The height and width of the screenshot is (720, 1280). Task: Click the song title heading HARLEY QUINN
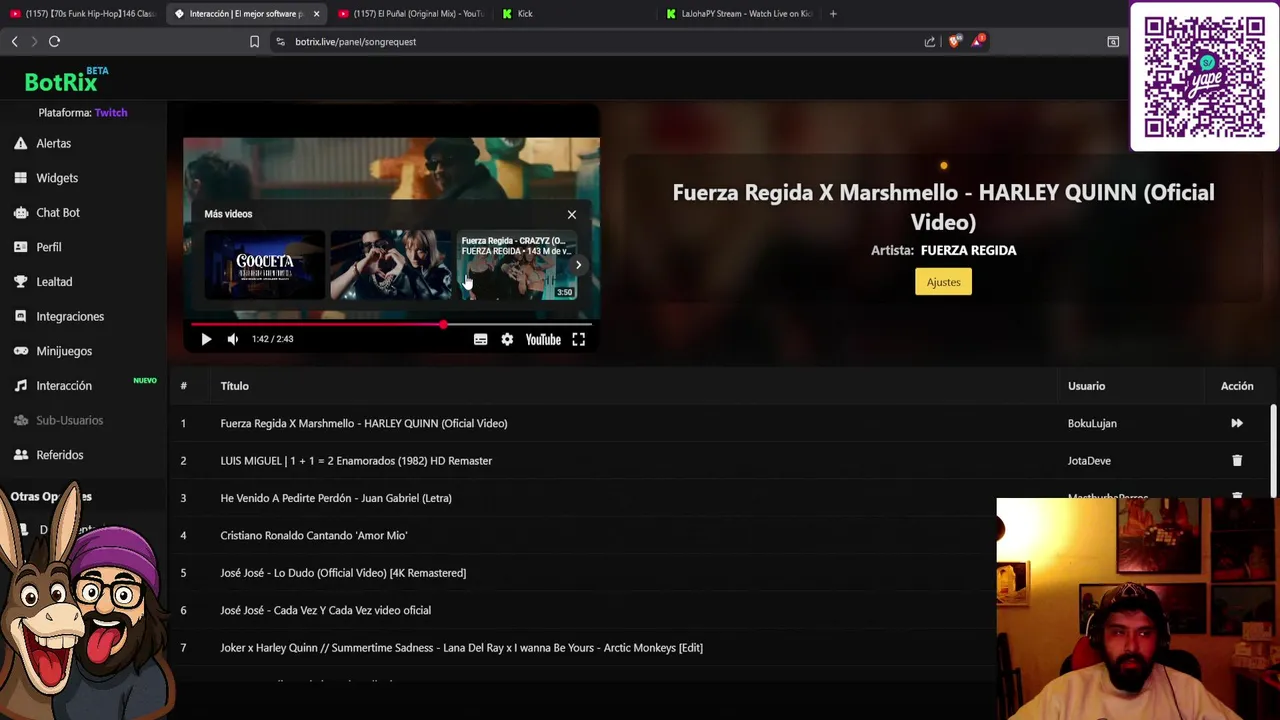943,207
